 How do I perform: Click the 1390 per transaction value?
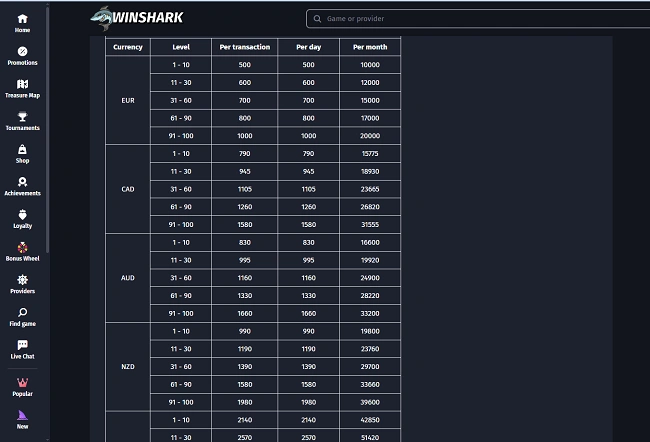pos(245,367)
